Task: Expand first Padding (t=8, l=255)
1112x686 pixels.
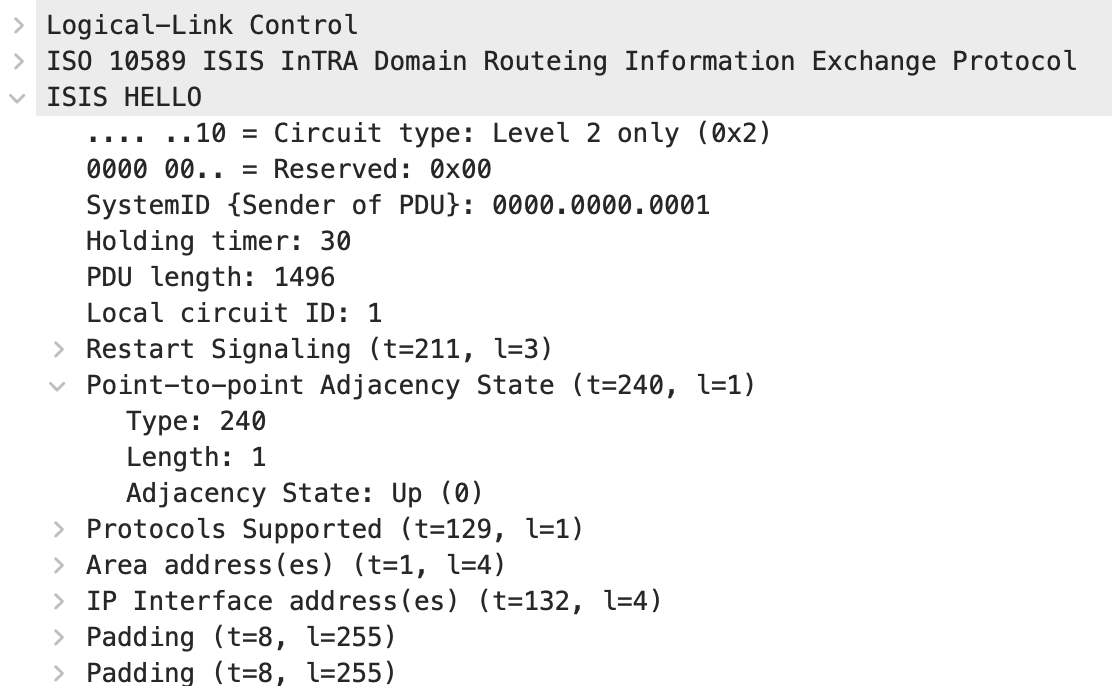Action: coord(60,637)
